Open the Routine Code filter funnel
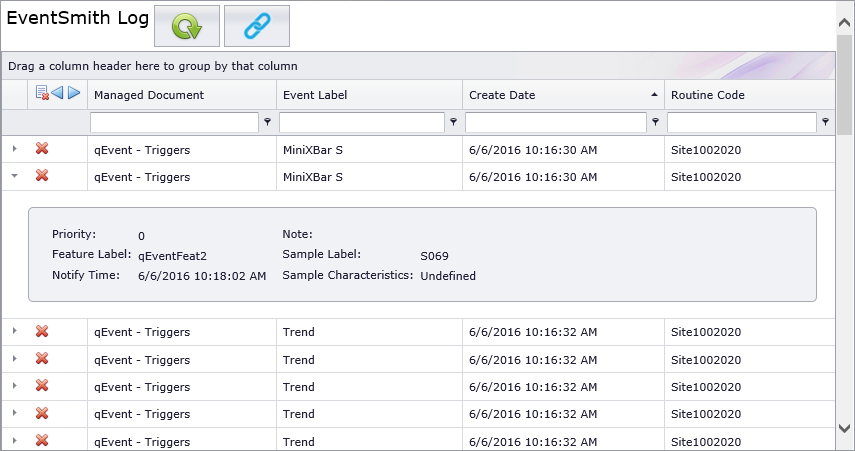Screen dimensions: 855x451 click(825, 122)
